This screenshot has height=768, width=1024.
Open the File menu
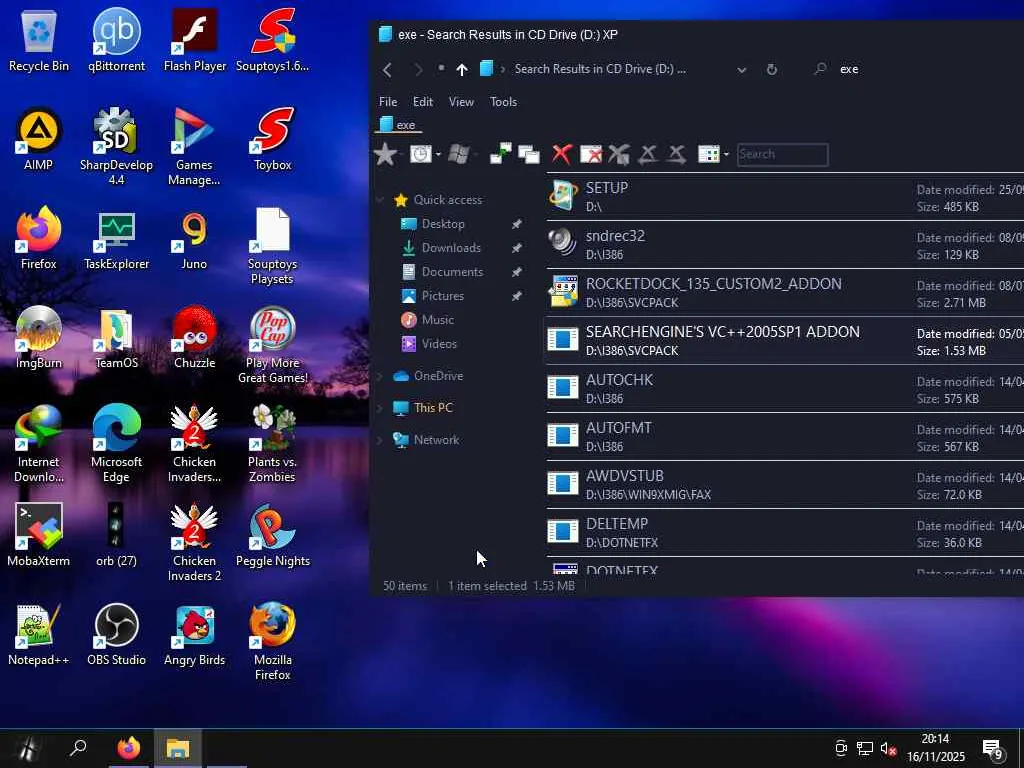[x=388, y=102]
